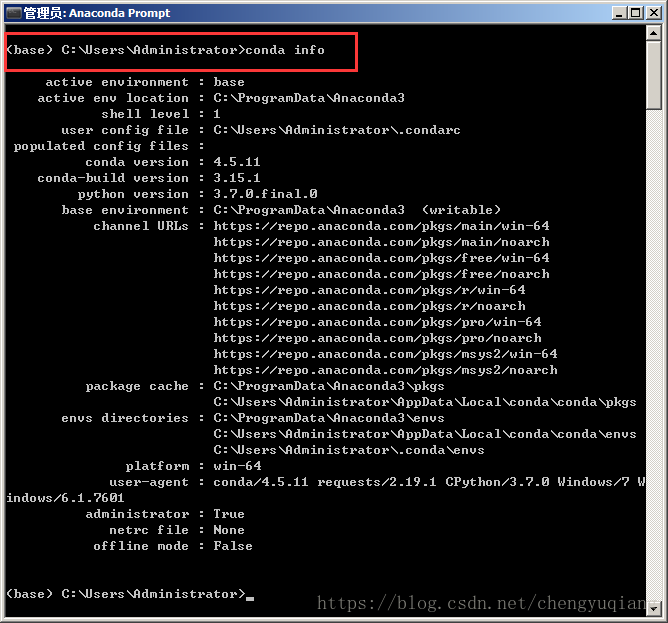Click the 'netrc file : None' line
The image size is (668, 623).
[177, 531]
